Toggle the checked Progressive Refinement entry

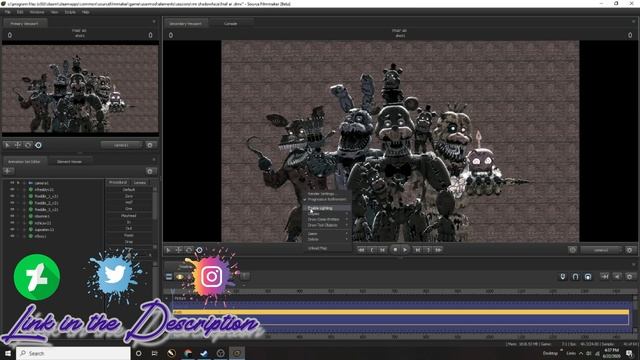coord(327,200)
